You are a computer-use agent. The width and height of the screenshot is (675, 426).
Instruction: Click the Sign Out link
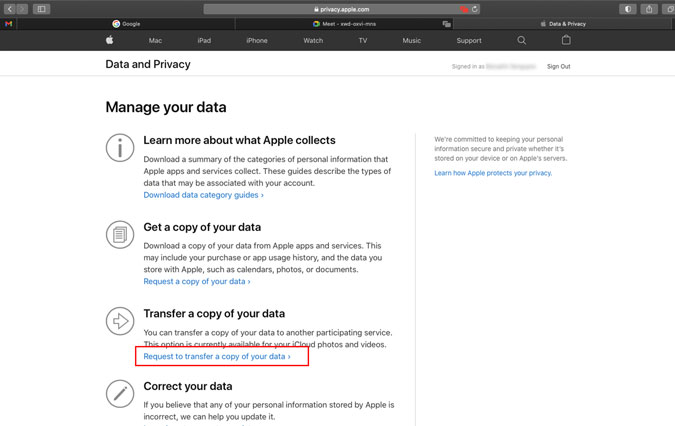(558, 66)
